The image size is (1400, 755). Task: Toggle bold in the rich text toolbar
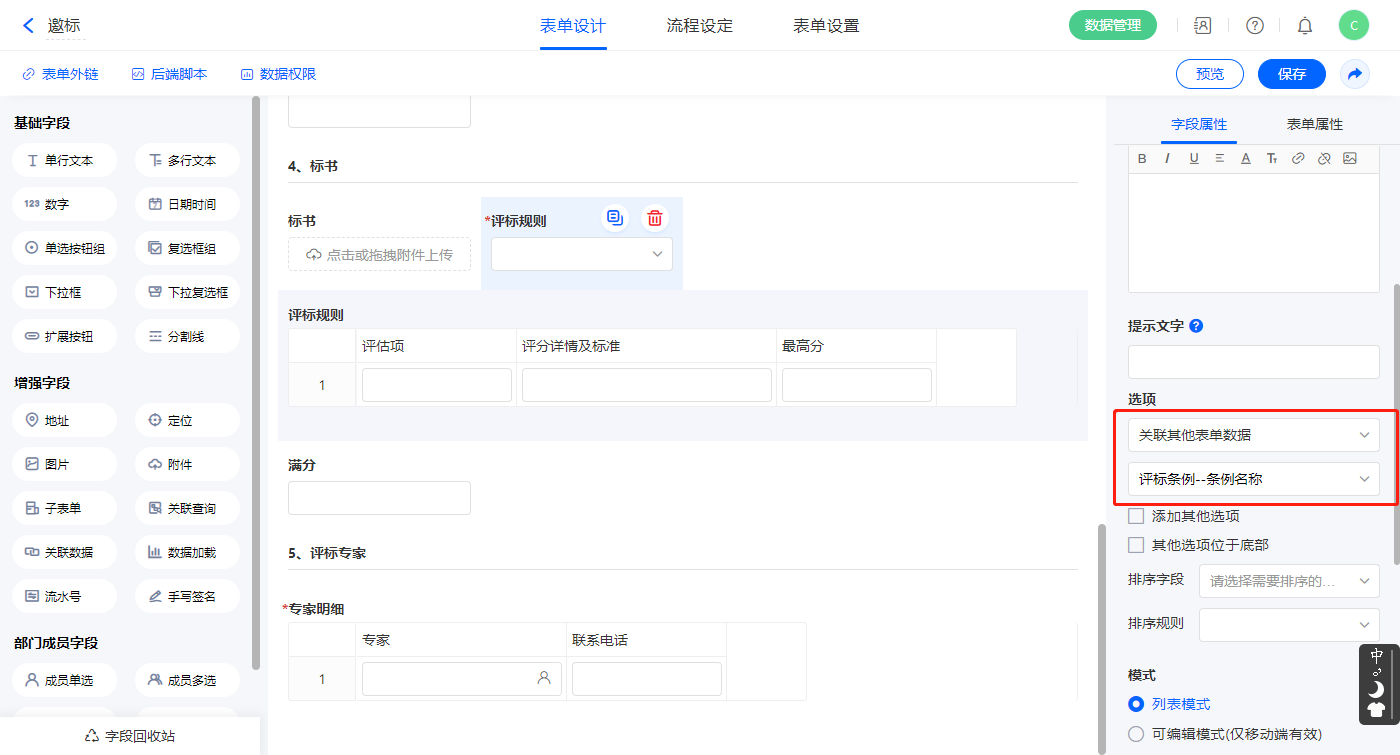tap(1142, 158)
